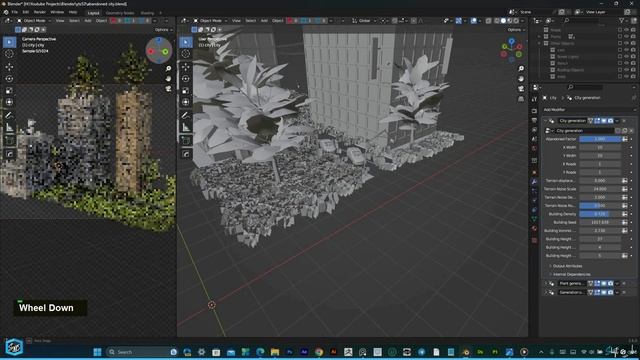Open Options dropdown in main viewport
The image size is (640, 360).
(515, 30)
